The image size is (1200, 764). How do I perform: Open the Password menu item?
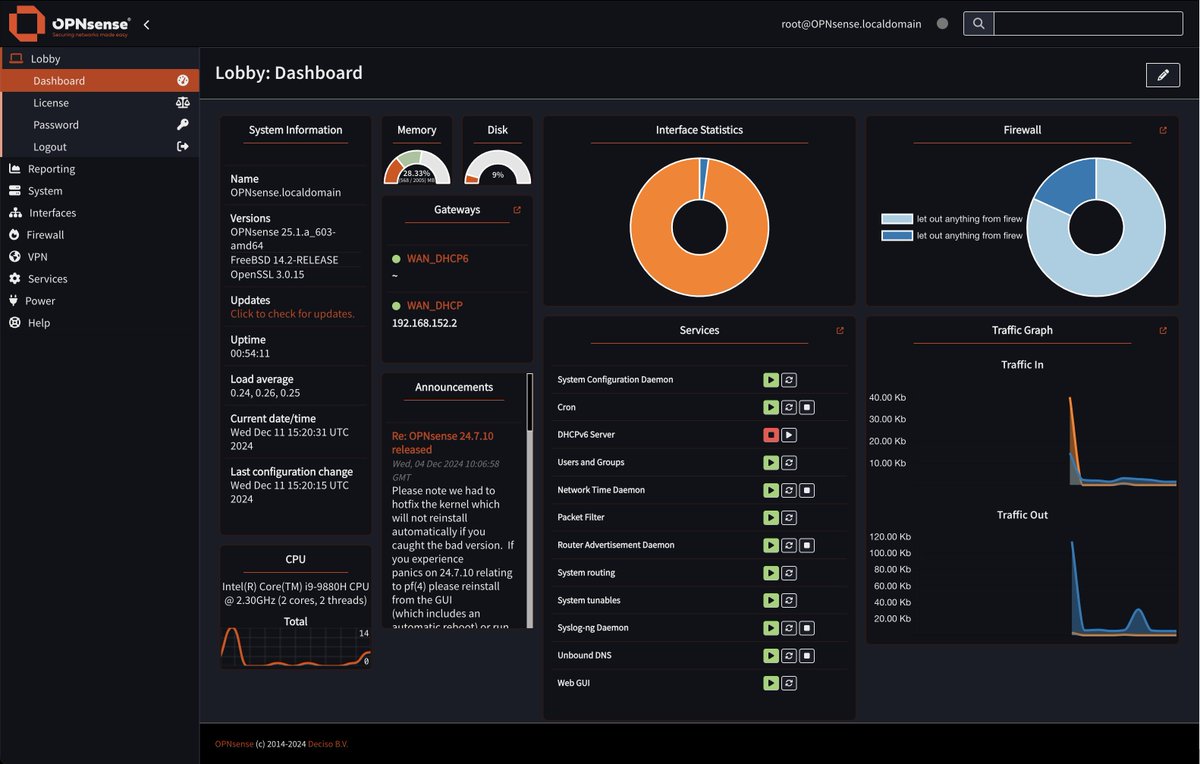tap(100, 125)
